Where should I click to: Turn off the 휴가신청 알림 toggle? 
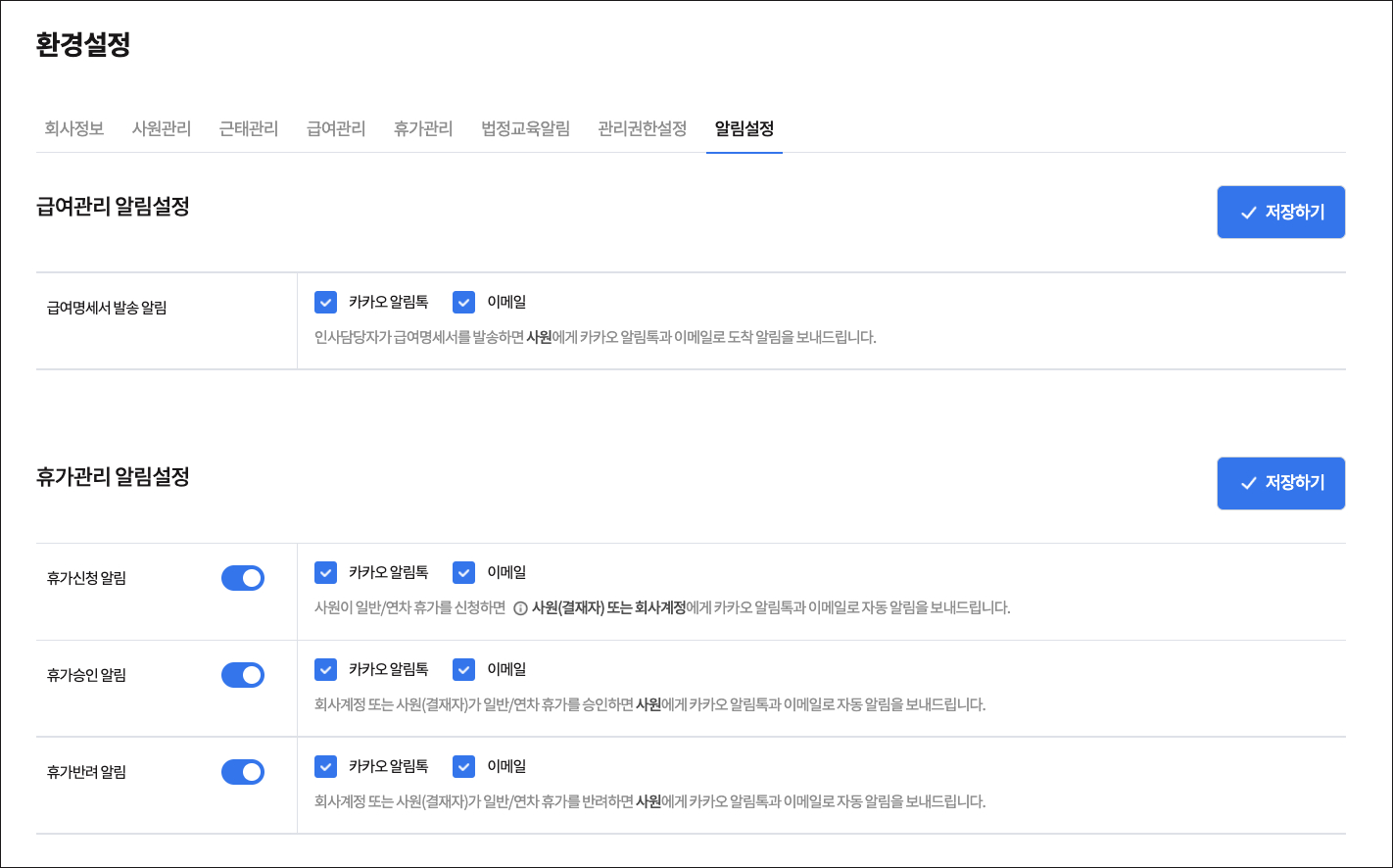pyautogui.click(x=243, y=578)
